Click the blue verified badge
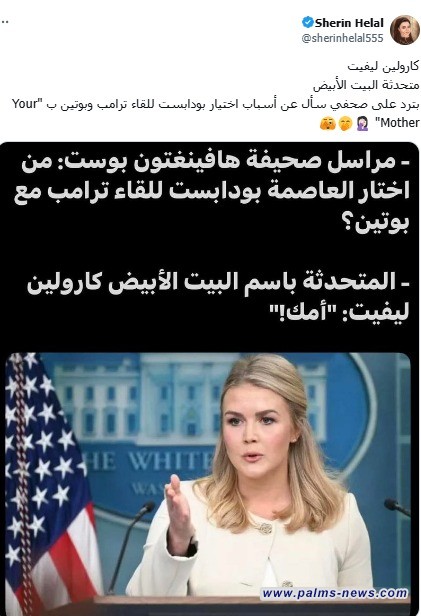421x616 pixels. tap(308, 22)
